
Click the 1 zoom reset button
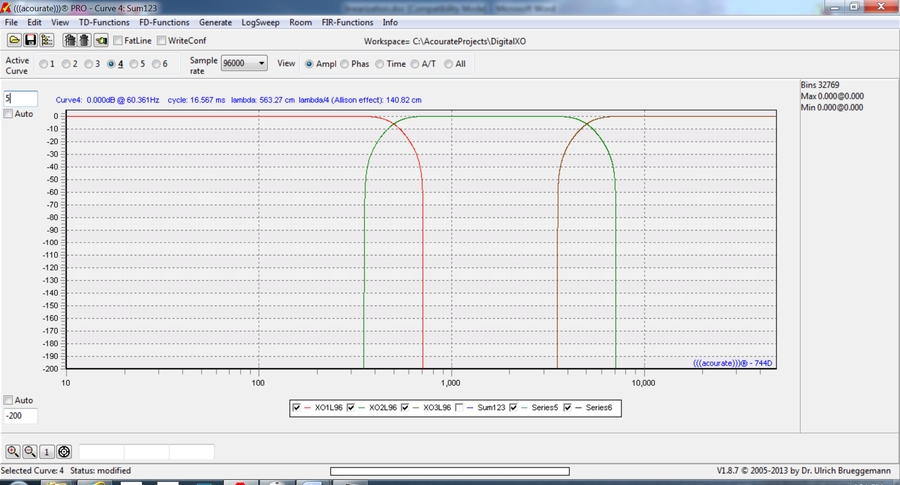[x=46, y=452]
